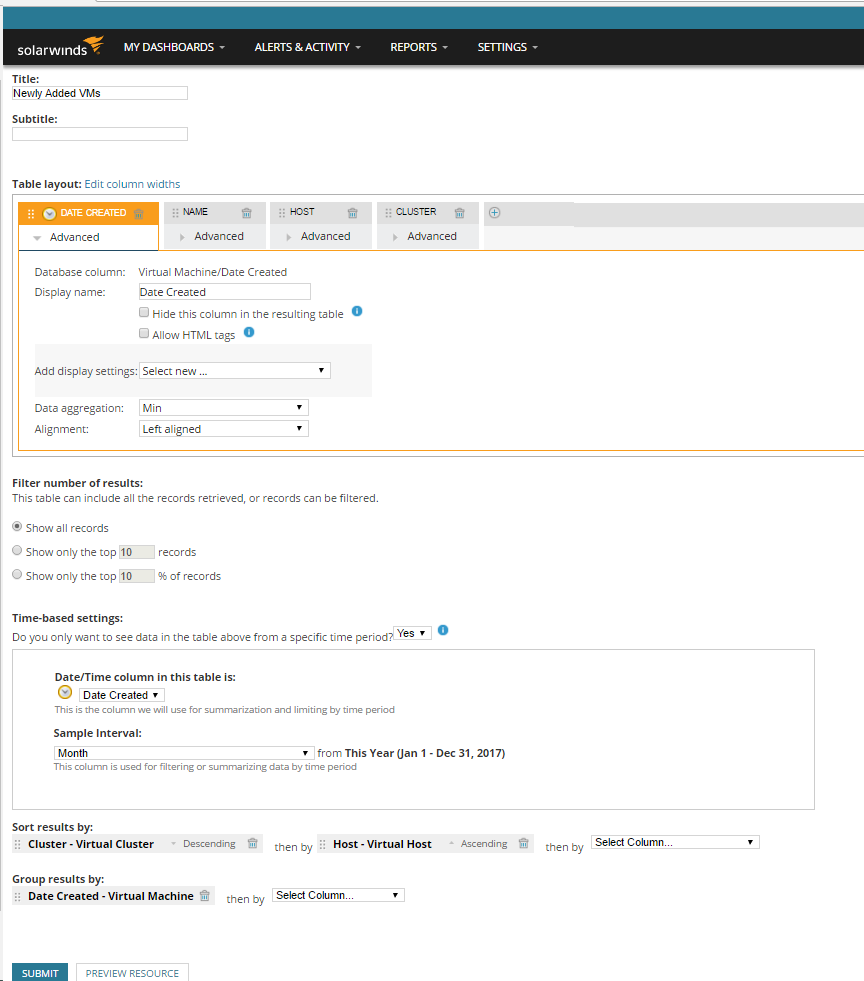Click the clock icon beside Date/Time column dropdown
Image resolution: width=864 pixels, height=981 pixels.
tap(65, 693)
